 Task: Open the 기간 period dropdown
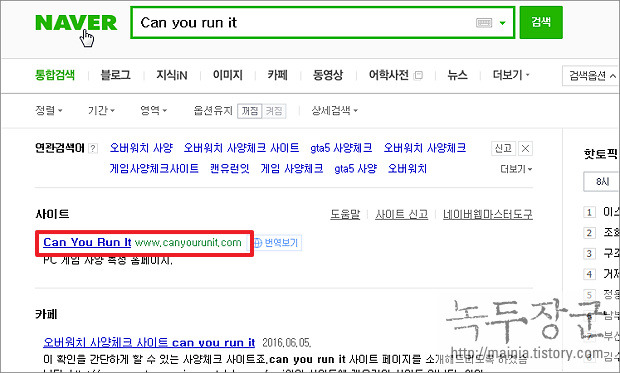101,110
